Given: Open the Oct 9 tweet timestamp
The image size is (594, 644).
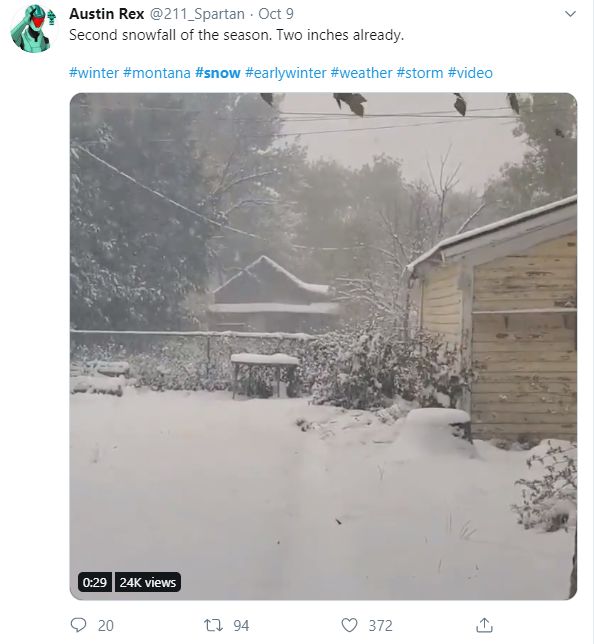Looking at the screenshot, I should pyautogui.click(x=276, y=14).
